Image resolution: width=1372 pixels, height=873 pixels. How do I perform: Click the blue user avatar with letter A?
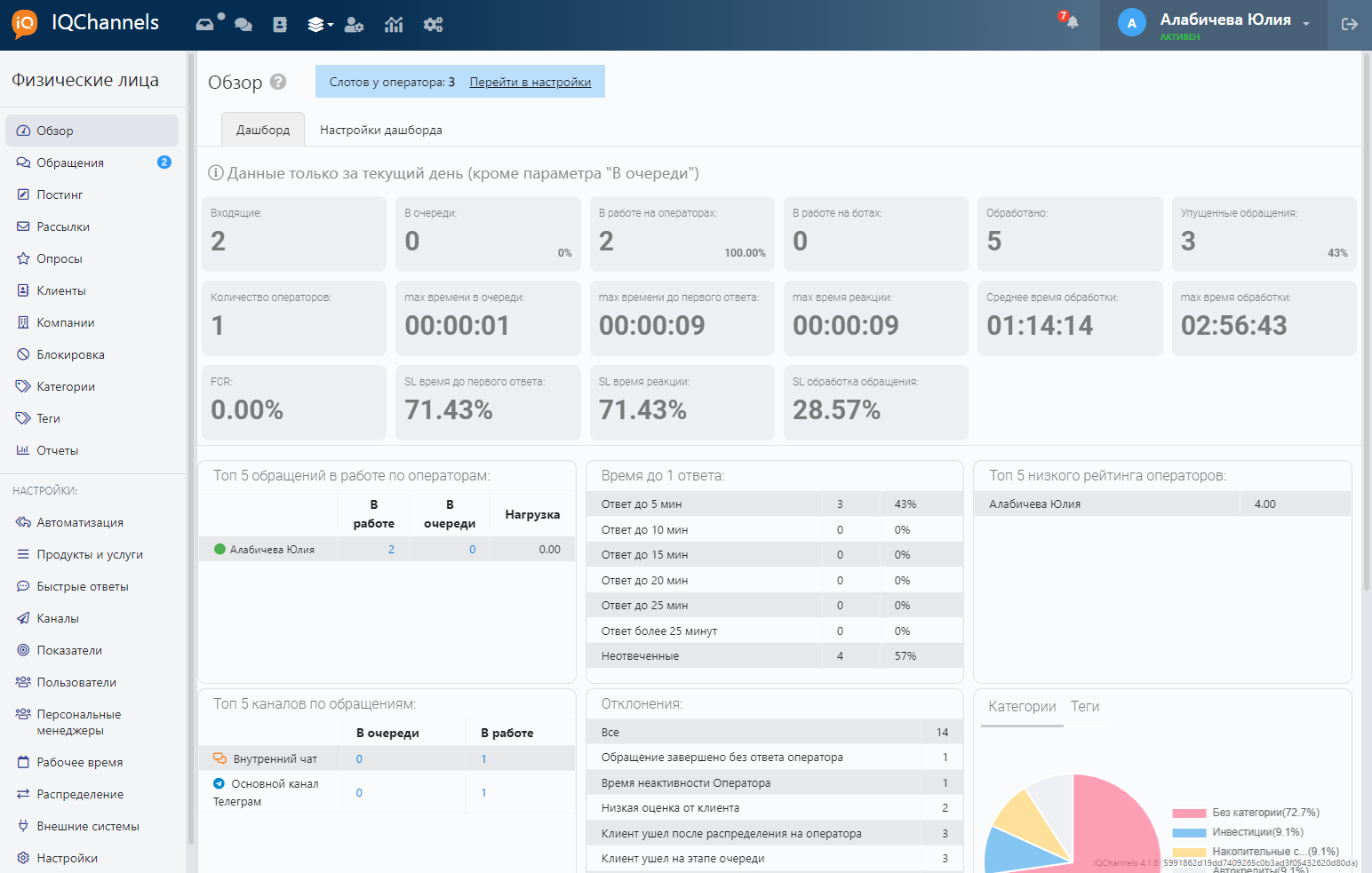tap(1131, 24)
